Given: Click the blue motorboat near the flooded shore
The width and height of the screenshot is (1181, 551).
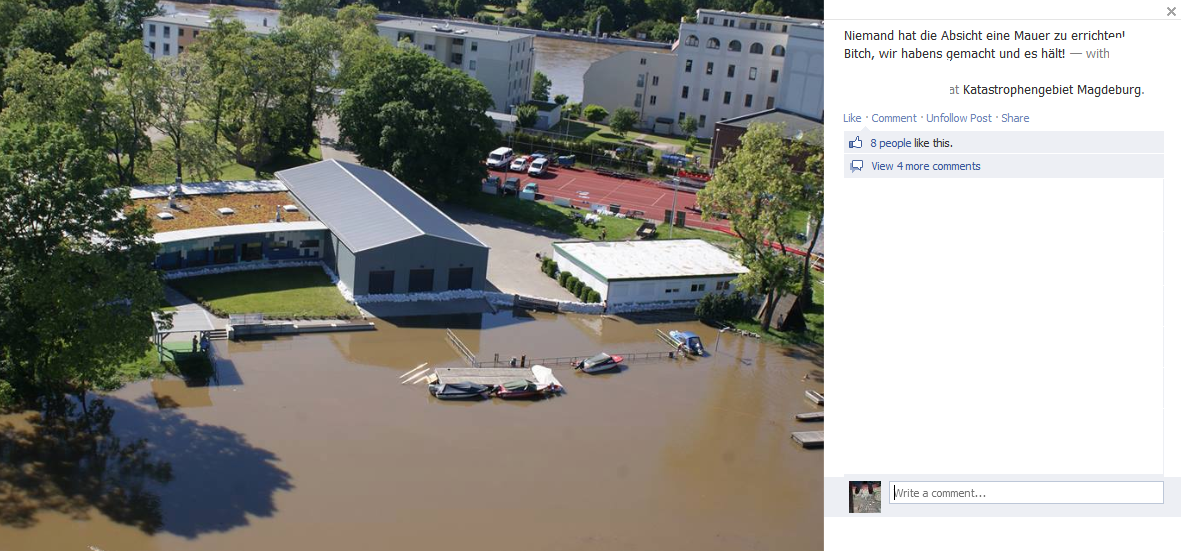Looking at the screenshot, I should click(686, 342).
